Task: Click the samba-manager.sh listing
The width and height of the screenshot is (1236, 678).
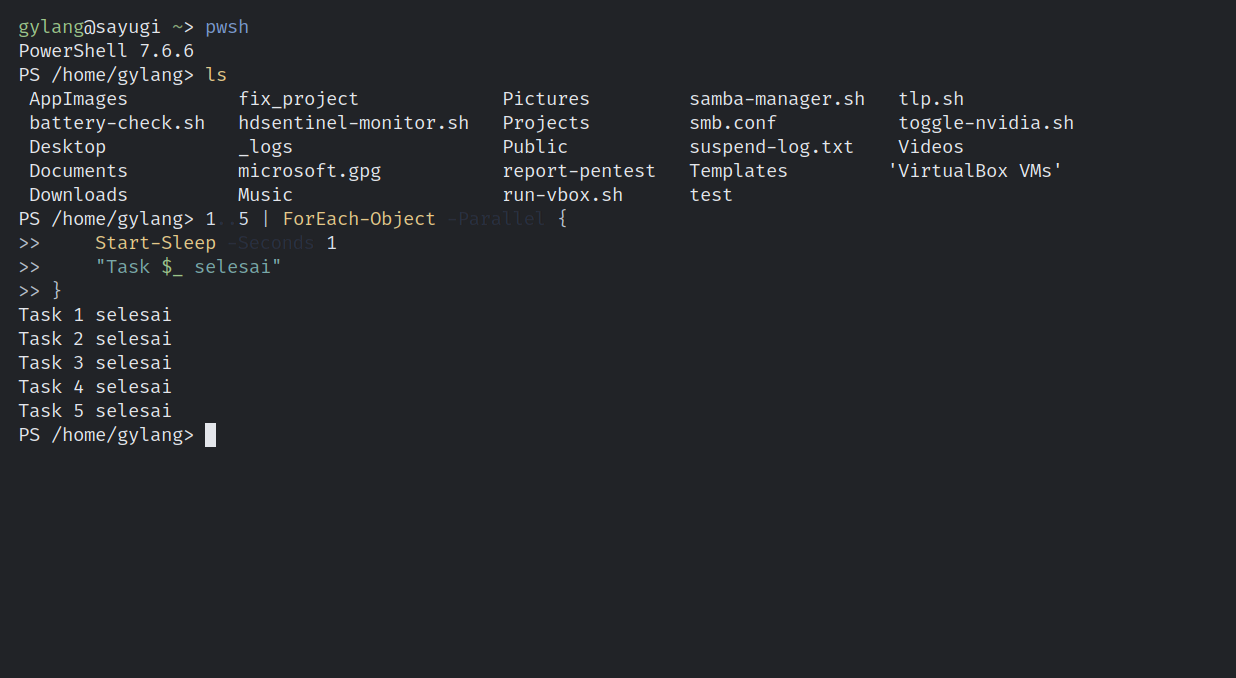Action: 777,99
